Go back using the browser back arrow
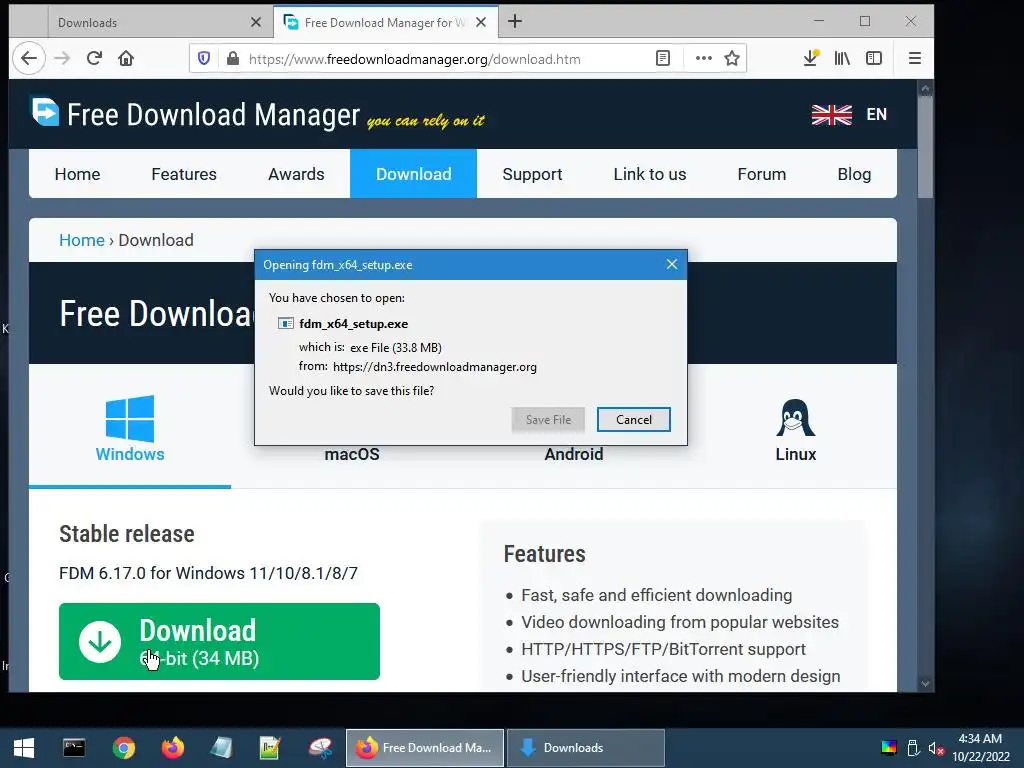 pyautogui.click(x=29, y=58)
